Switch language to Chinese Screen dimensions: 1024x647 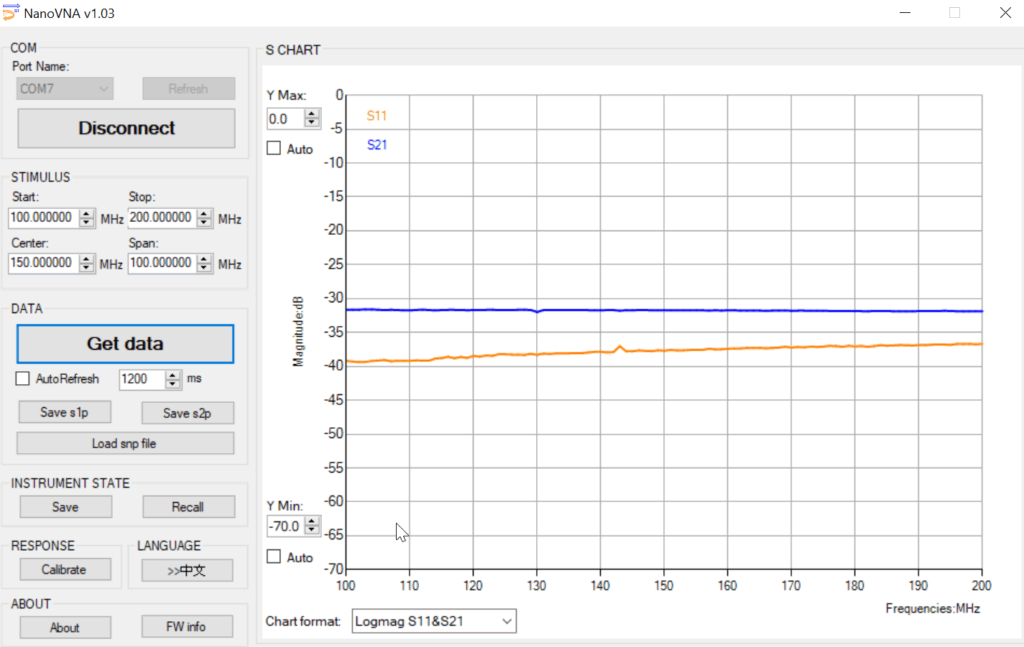pyautogui.click(x=187, y=570)
